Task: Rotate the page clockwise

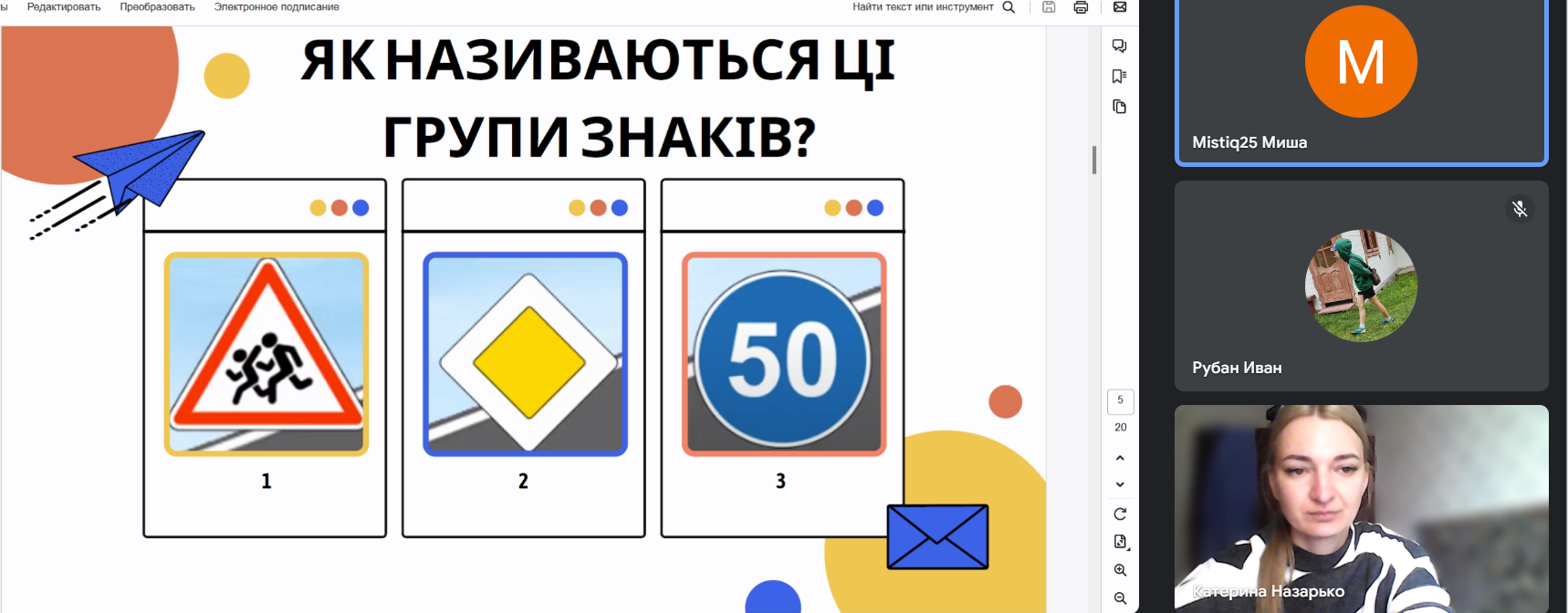Action: click(x=1120, y=514)
